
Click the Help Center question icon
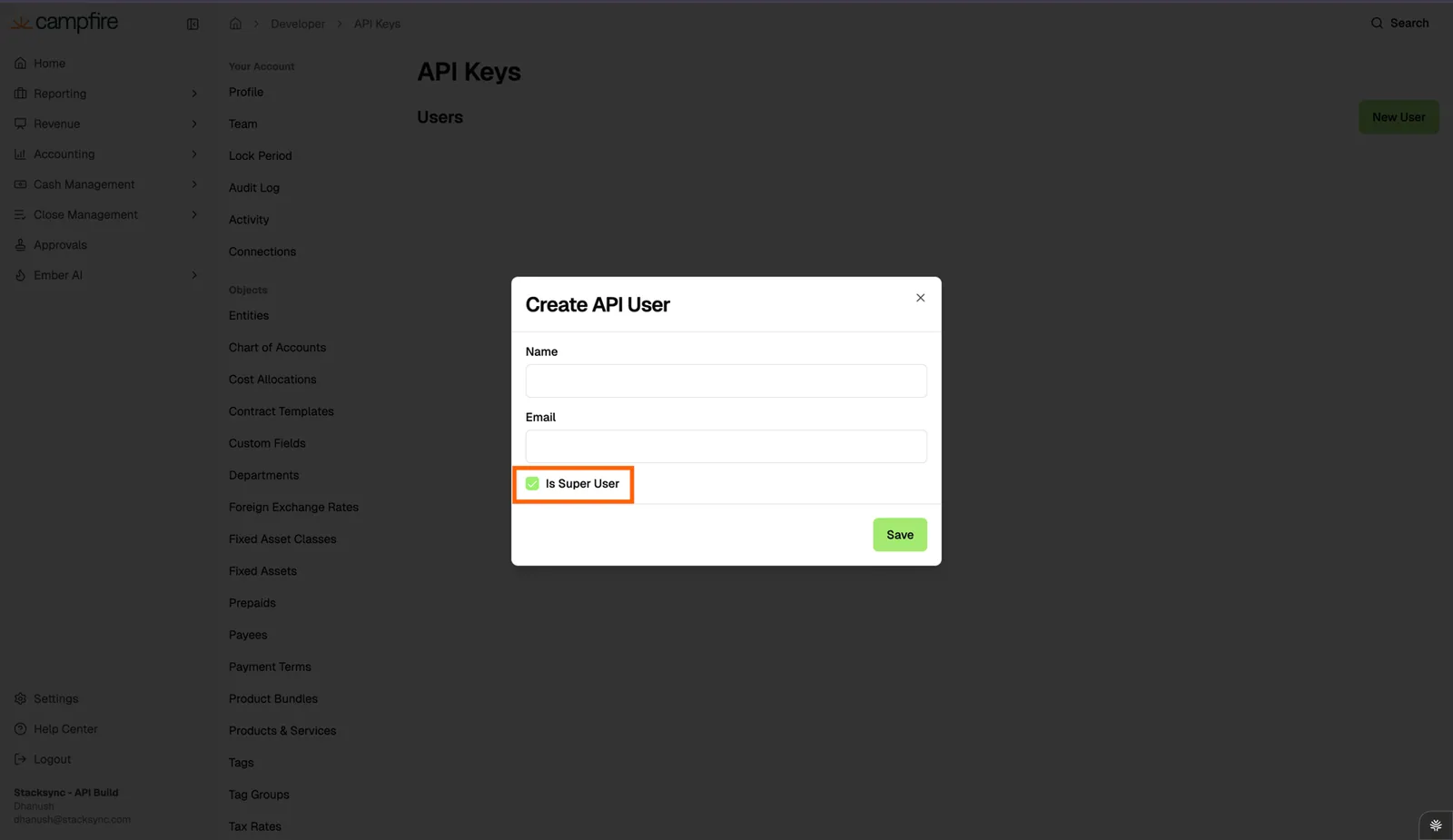point(20,729)
